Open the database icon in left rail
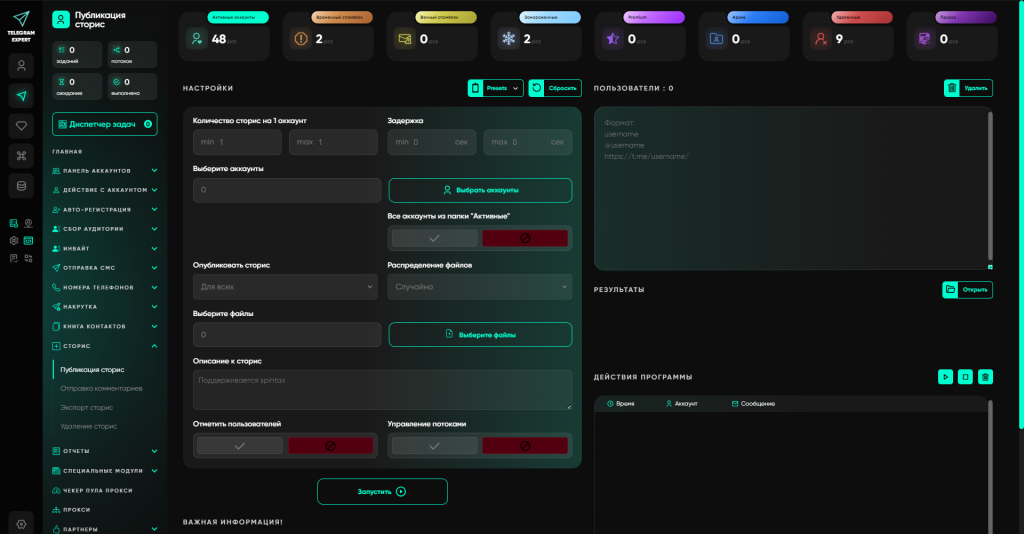 pos(21,185)
